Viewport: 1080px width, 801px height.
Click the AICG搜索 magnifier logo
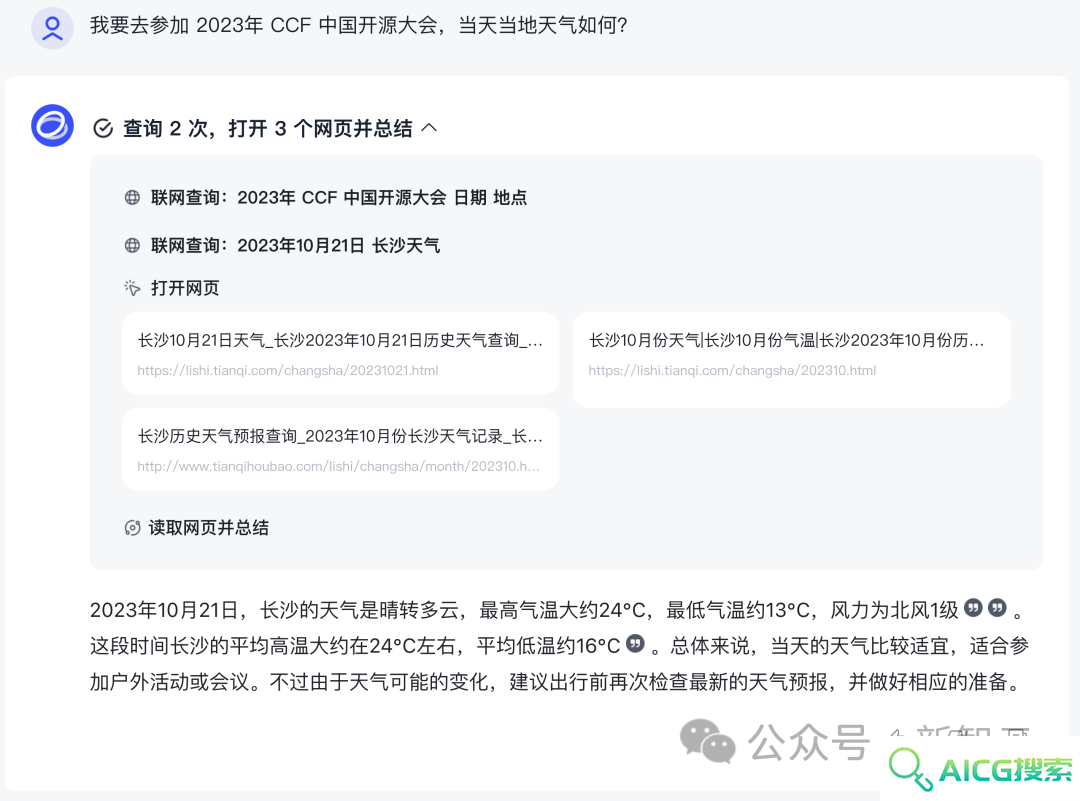click(910, 769)
